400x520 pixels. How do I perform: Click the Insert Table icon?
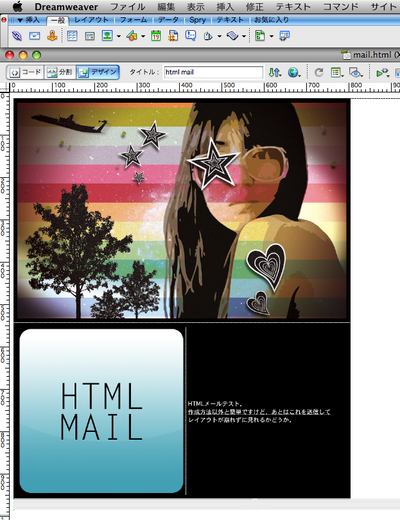point(72,36)
